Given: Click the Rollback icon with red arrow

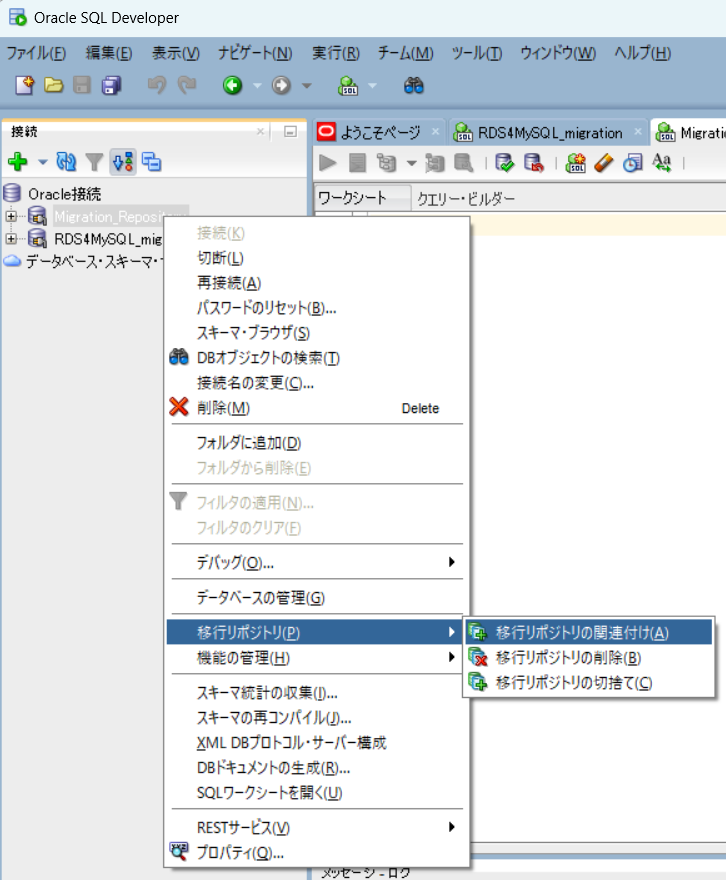Looking at the screenshot, I should click(x=534, y=163).
